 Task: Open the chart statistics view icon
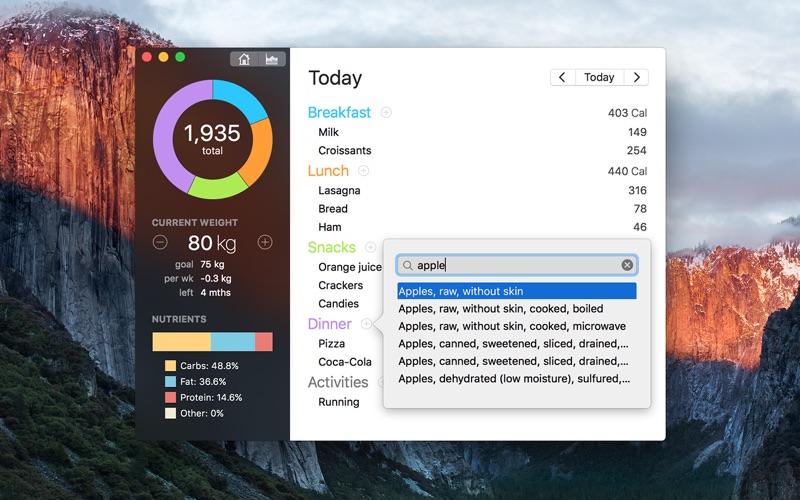(x=271, y=59)
